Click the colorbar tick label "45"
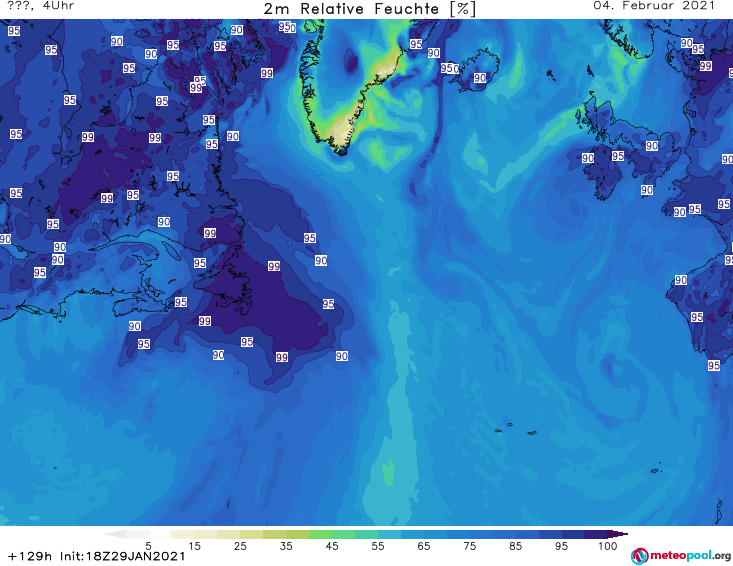Viewport: 733px width, 566px height. click(x=332, y=546)
